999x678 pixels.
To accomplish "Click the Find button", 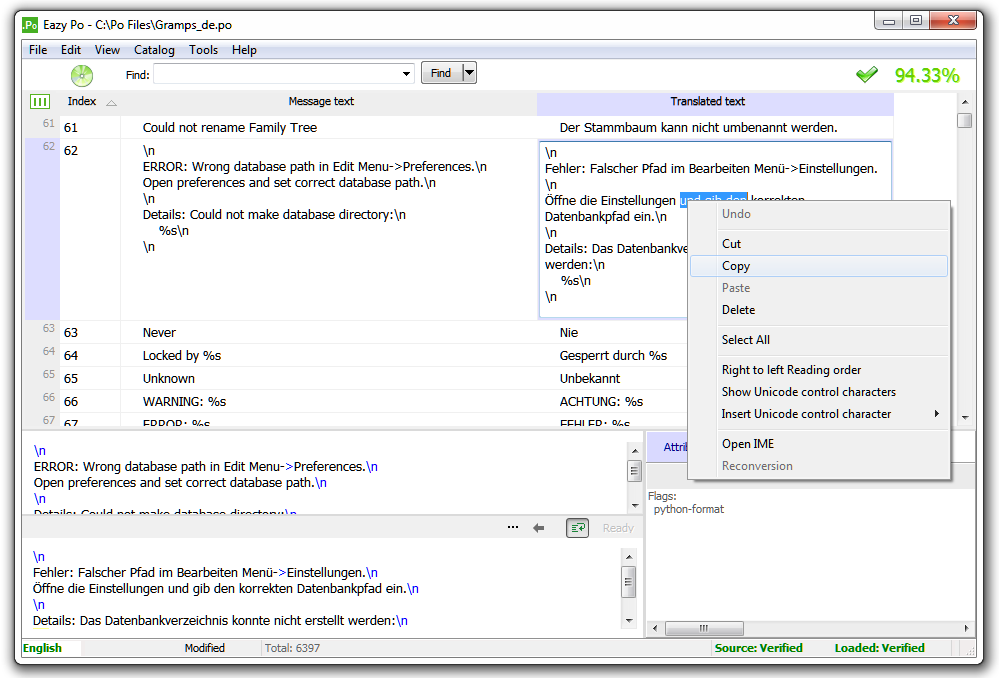I will (442, 73).
